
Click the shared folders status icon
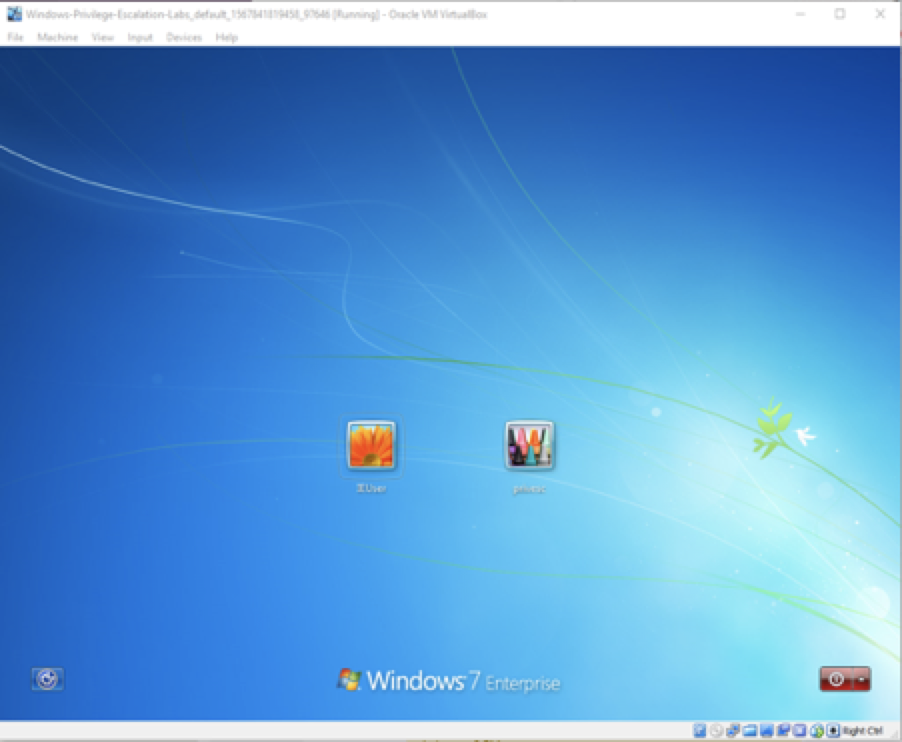tap(750, 730)
